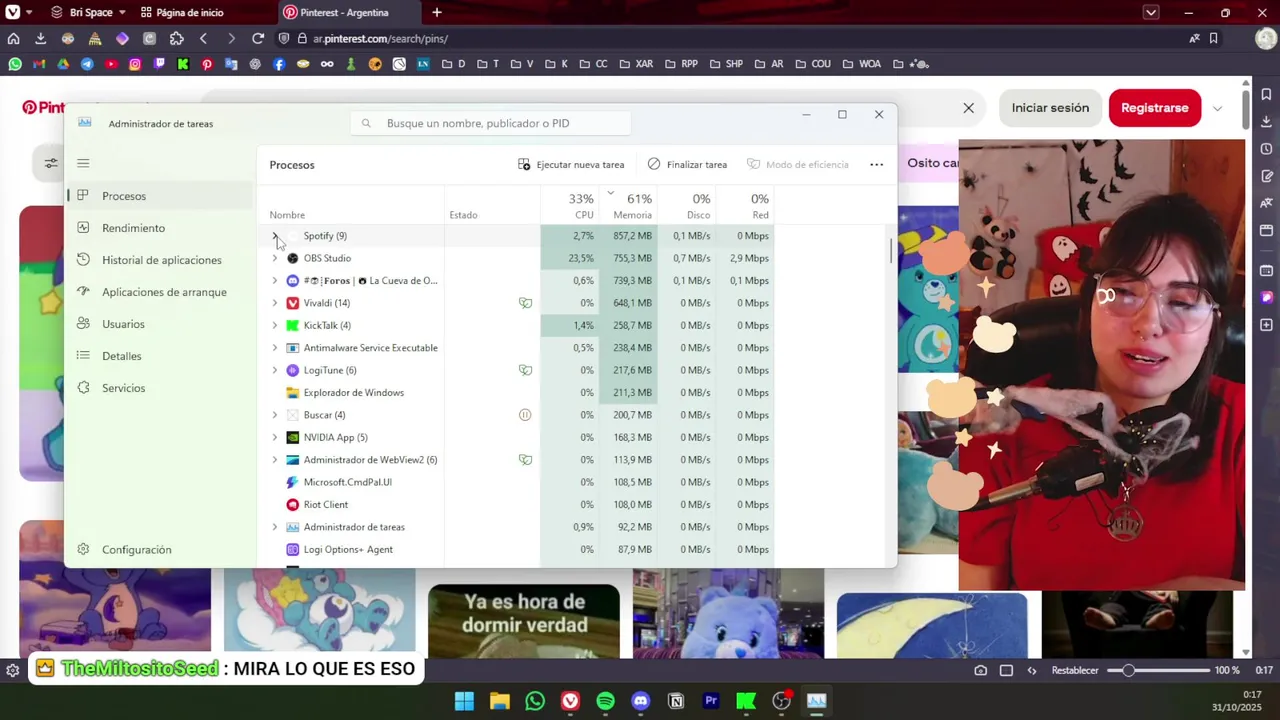Clear the Pinterest search with X
This screenshot has height=720, width=1280.
pos(968,108)
